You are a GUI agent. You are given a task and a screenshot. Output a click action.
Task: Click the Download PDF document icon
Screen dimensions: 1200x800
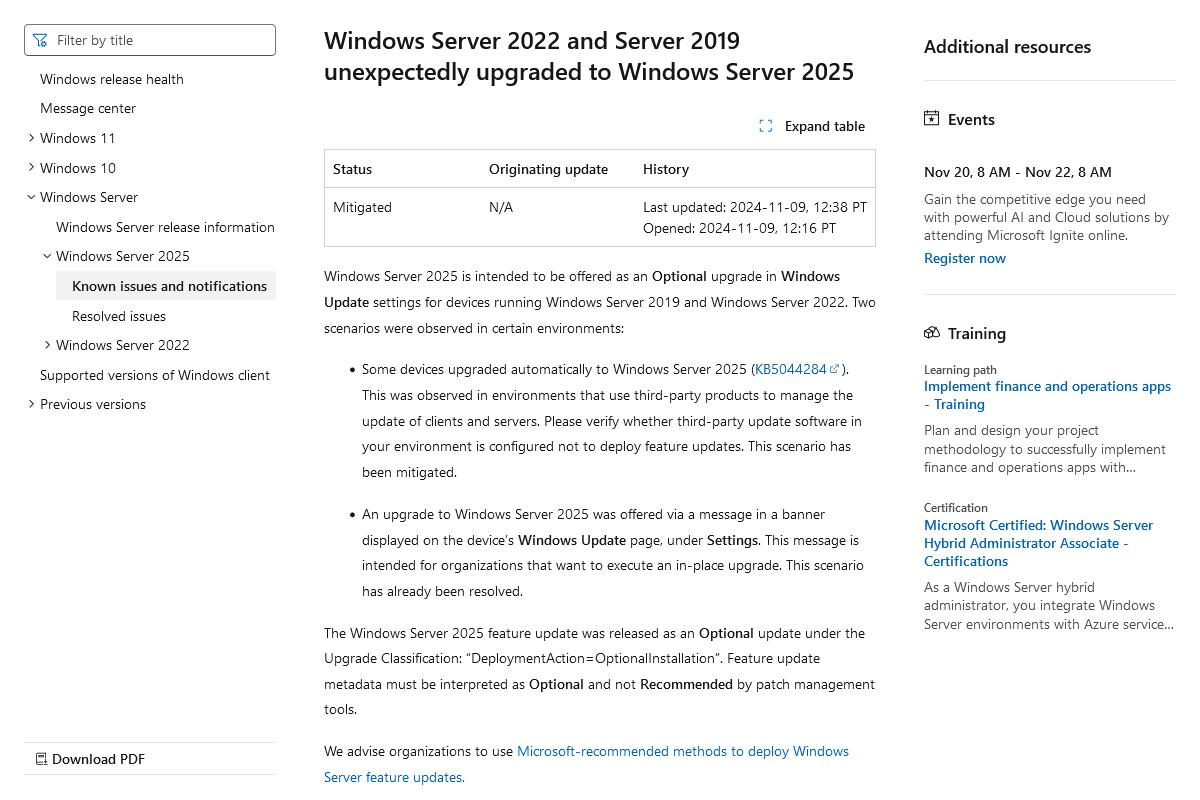[41, 759]
